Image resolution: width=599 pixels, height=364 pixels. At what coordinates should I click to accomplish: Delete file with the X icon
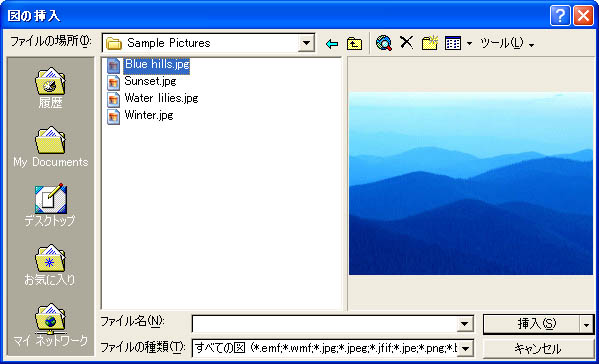pos(406,42)
